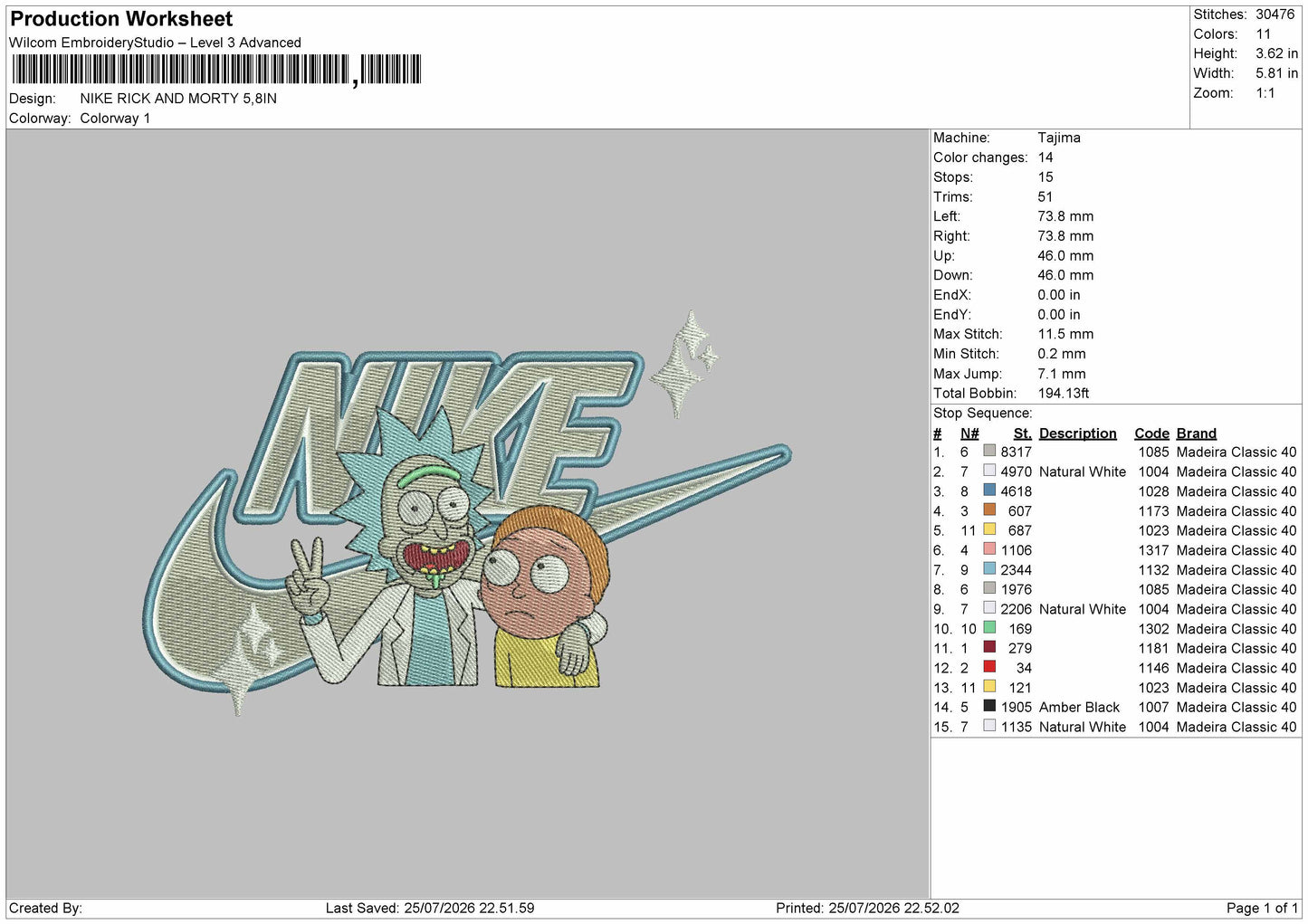Click code '1181' in row 11

(1153, 649)
